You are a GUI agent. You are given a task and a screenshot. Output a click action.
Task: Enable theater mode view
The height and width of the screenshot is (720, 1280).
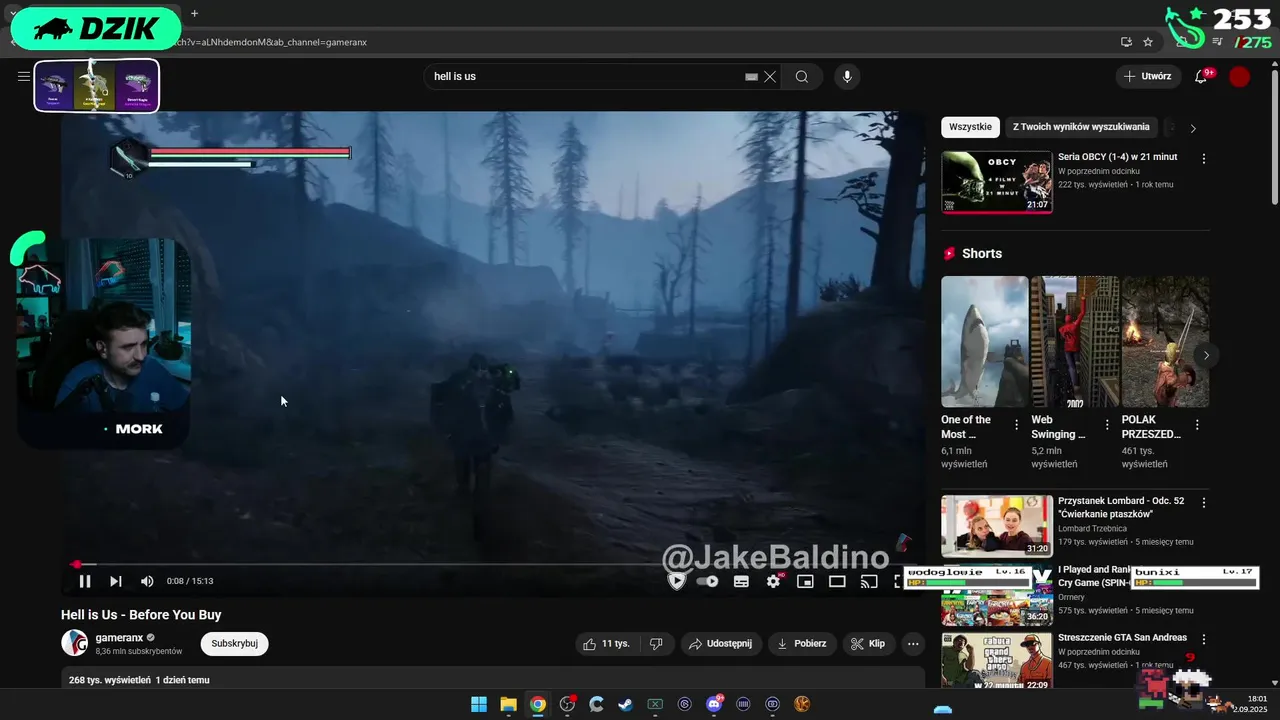837,581
